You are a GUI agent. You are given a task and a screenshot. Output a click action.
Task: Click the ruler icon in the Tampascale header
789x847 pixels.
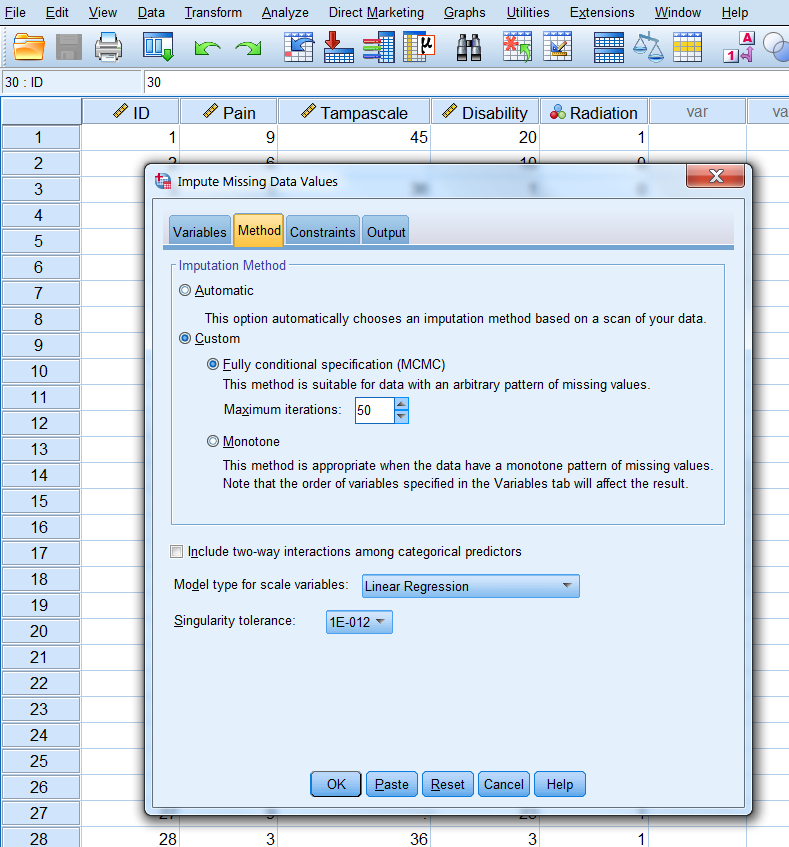[x=308, y=111]
